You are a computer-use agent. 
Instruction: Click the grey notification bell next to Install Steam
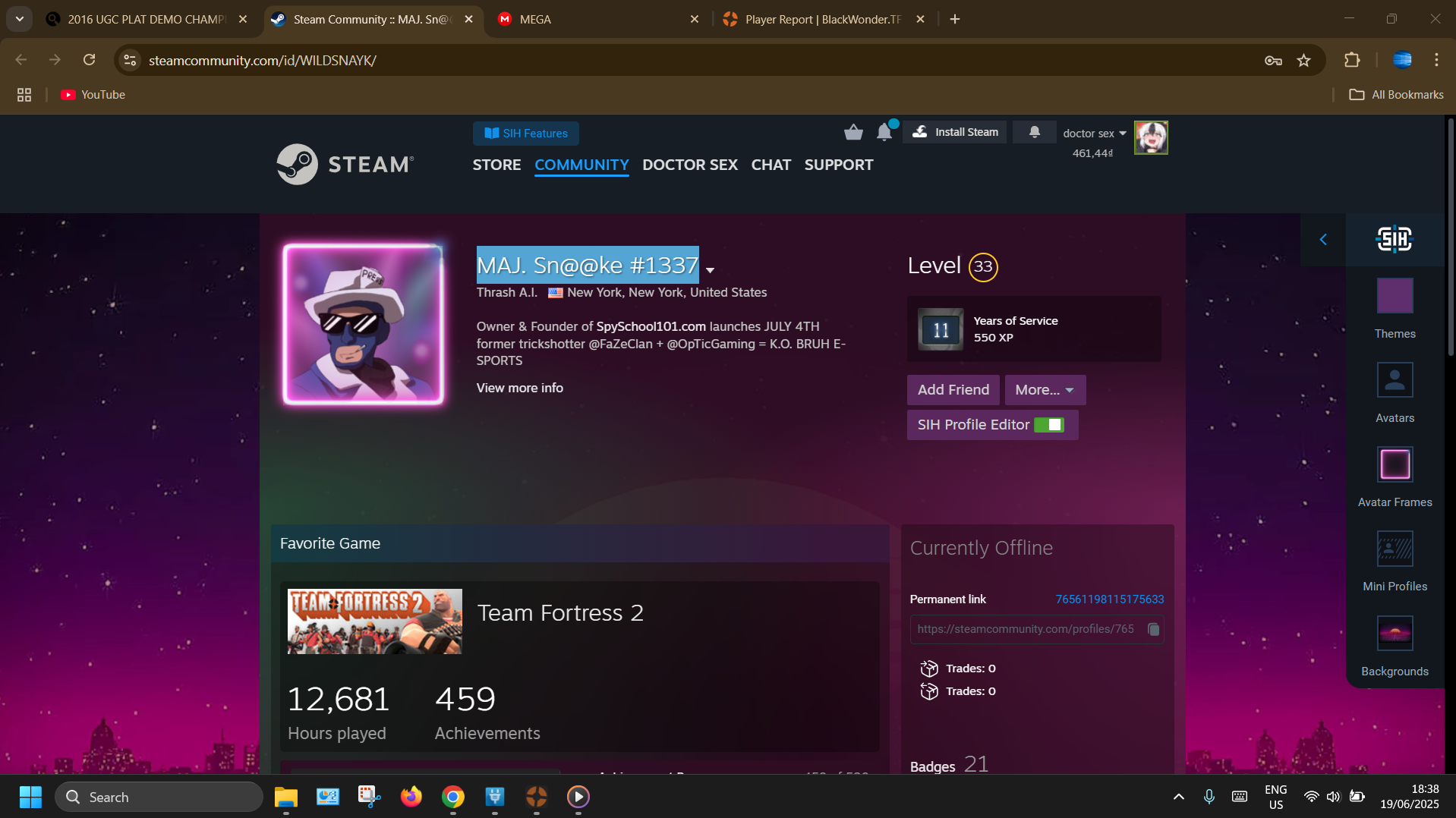[1034, 132]
